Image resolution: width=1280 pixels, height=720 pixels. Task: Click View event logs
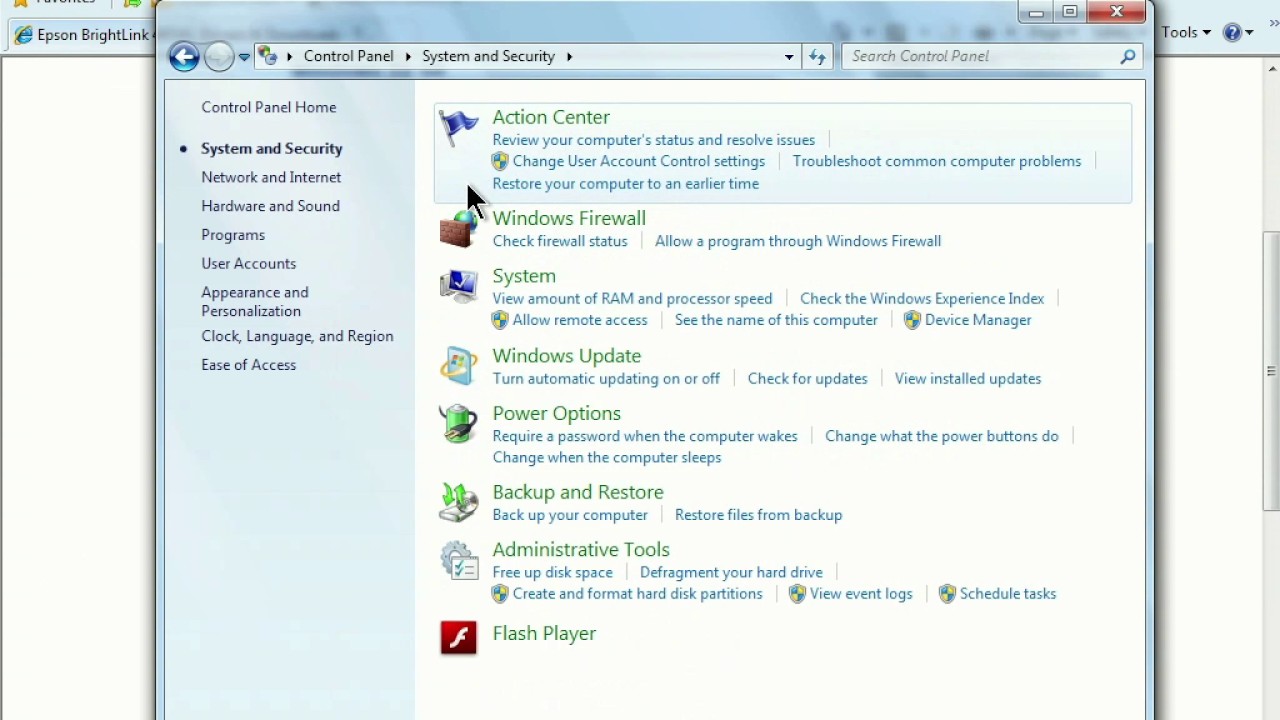click(861, 594)
